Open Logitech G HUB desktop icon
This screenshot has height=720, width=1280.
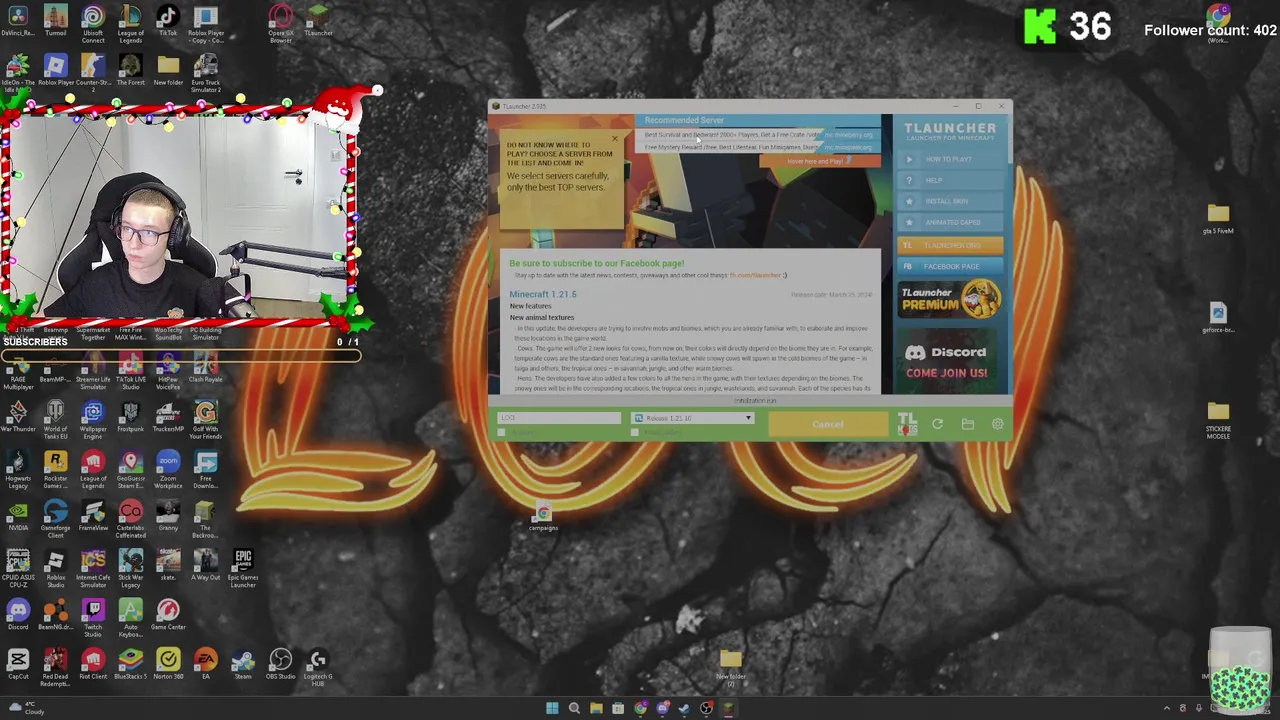pos(318,667)
